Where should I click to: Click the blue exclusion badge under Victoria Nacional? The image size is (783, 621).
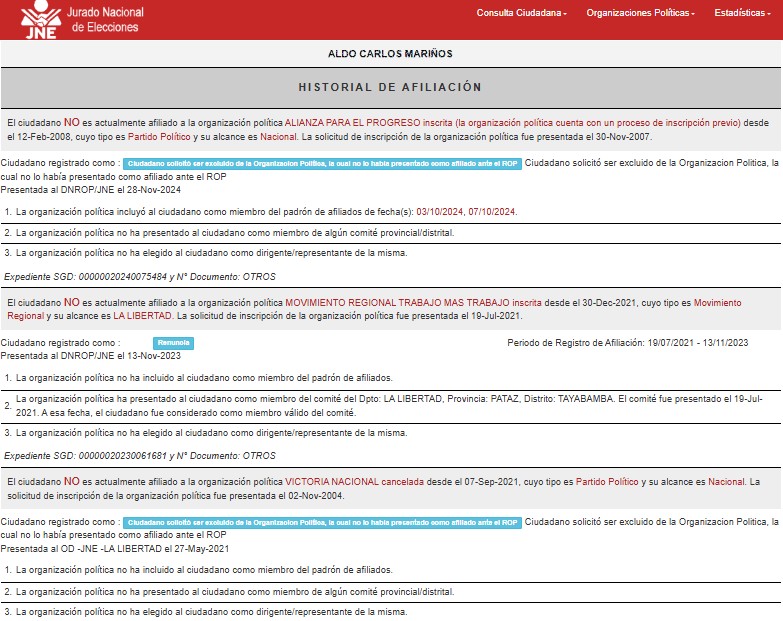click(322, 522)
